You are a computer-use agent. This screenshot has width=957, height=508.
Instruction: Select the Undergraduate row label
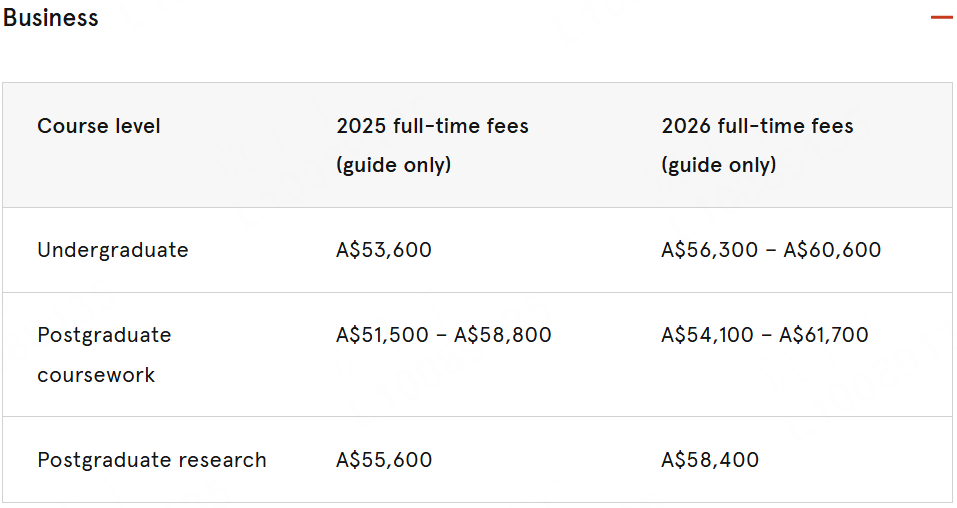click(x=113, y=250)
